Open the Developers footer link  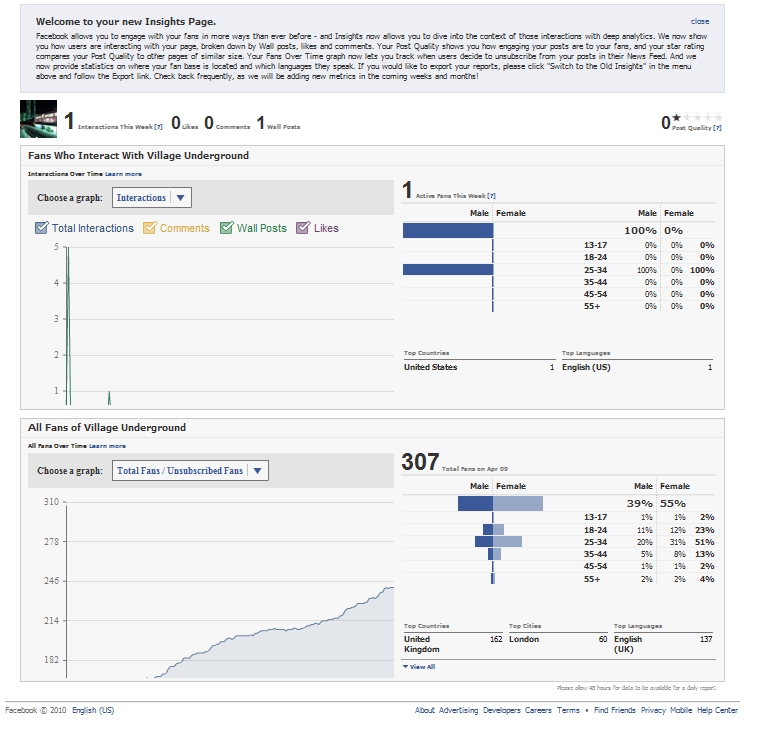502,710
